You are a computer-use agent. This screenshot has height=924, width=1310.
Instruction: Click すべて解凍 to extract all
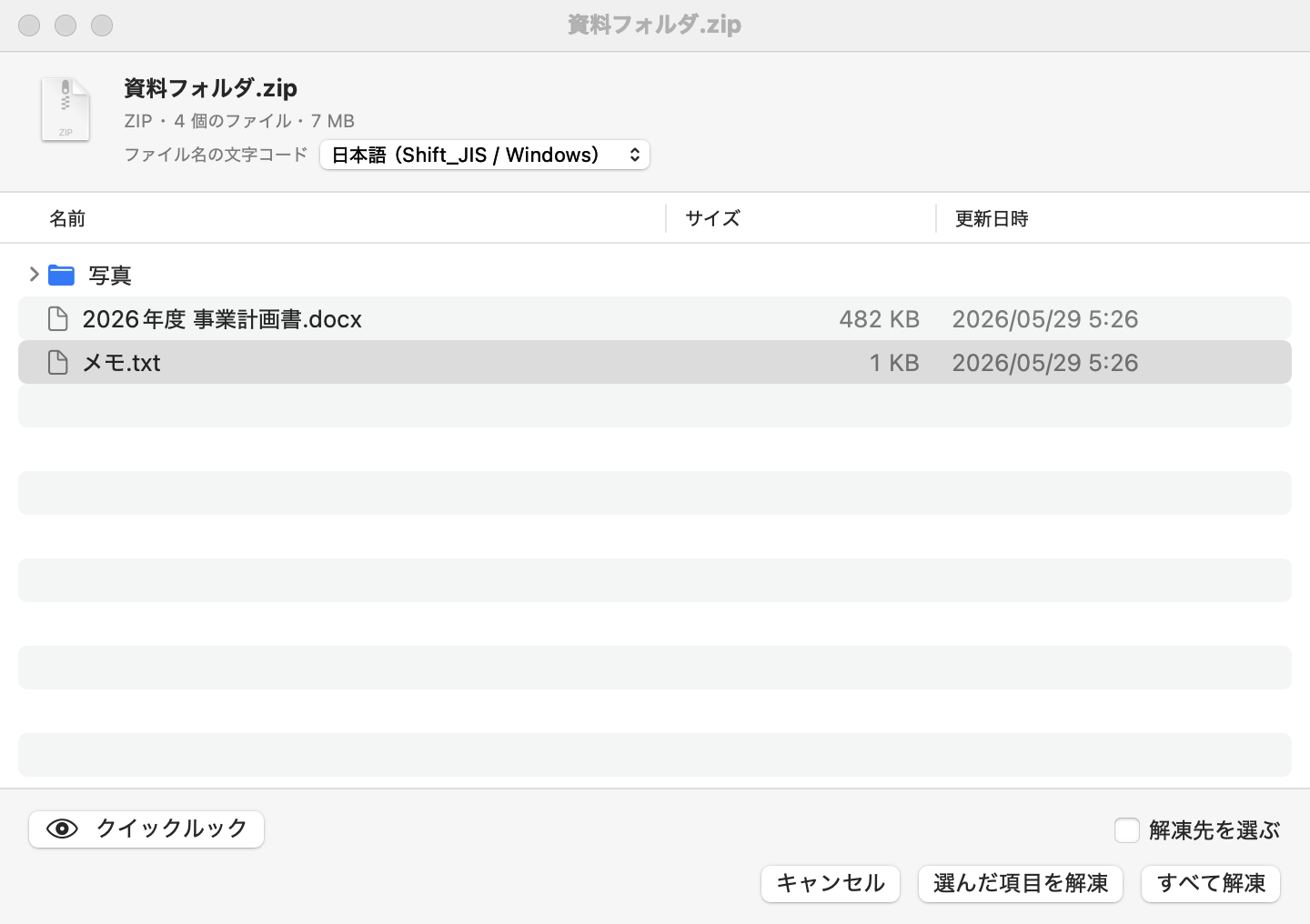pos(1211,883)
